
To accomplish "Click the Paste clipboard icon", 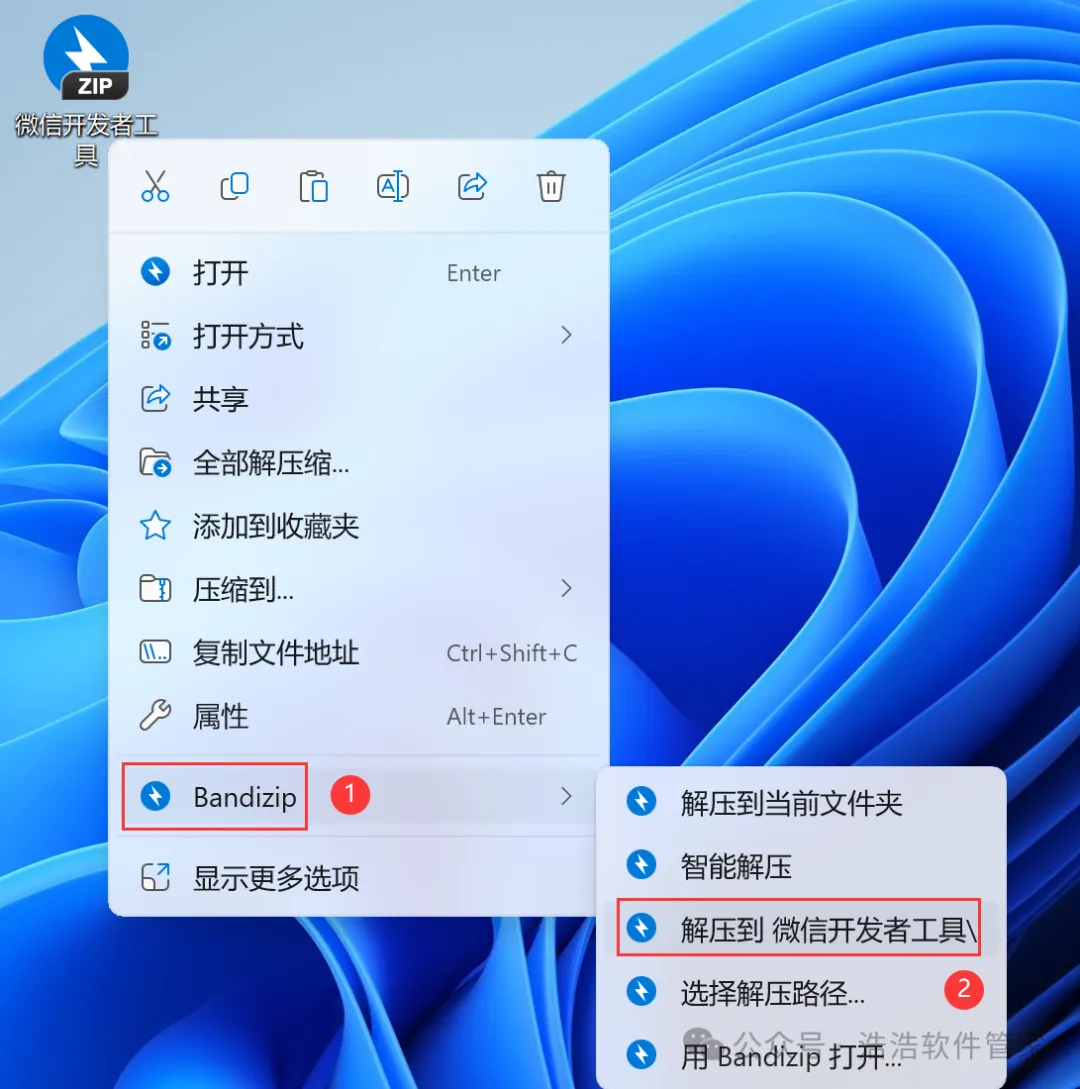I will pos(313,186).
